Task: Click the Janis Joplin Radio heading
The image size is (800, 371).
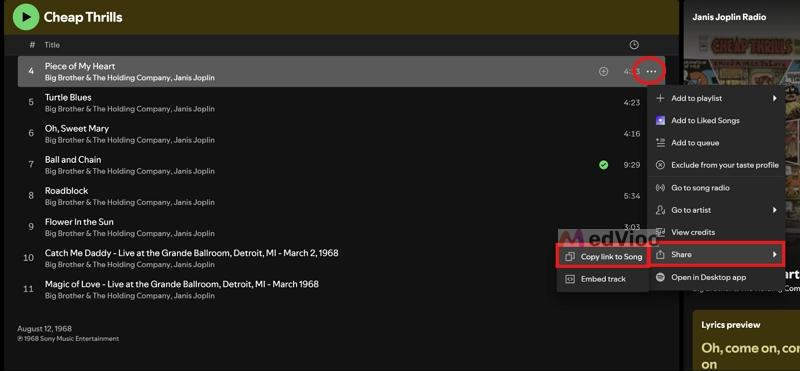Action: [x=729, y=17]
